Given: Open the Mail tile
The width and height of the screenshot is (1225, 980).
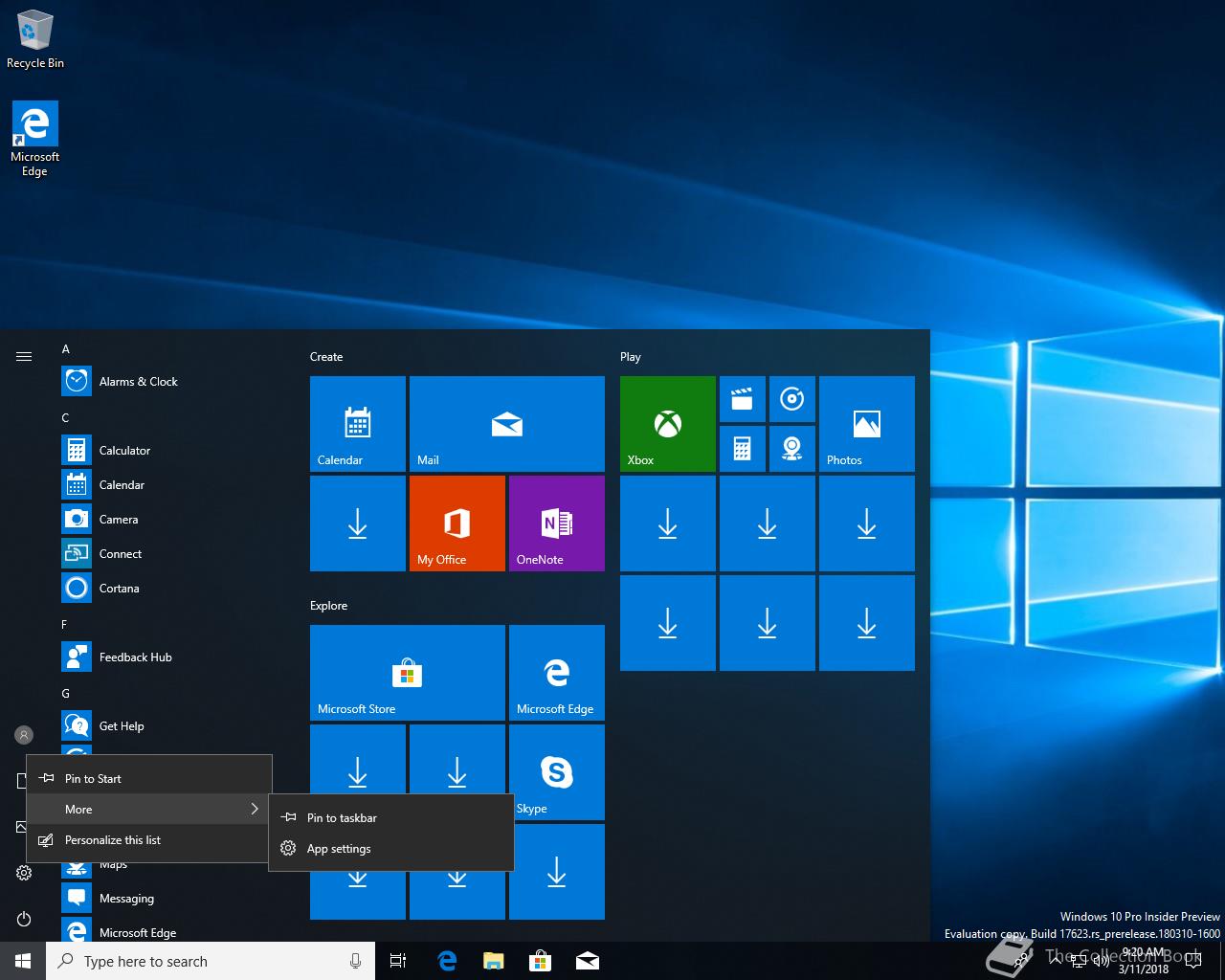Looking at the screenshot, I should (x=507, y=424).
